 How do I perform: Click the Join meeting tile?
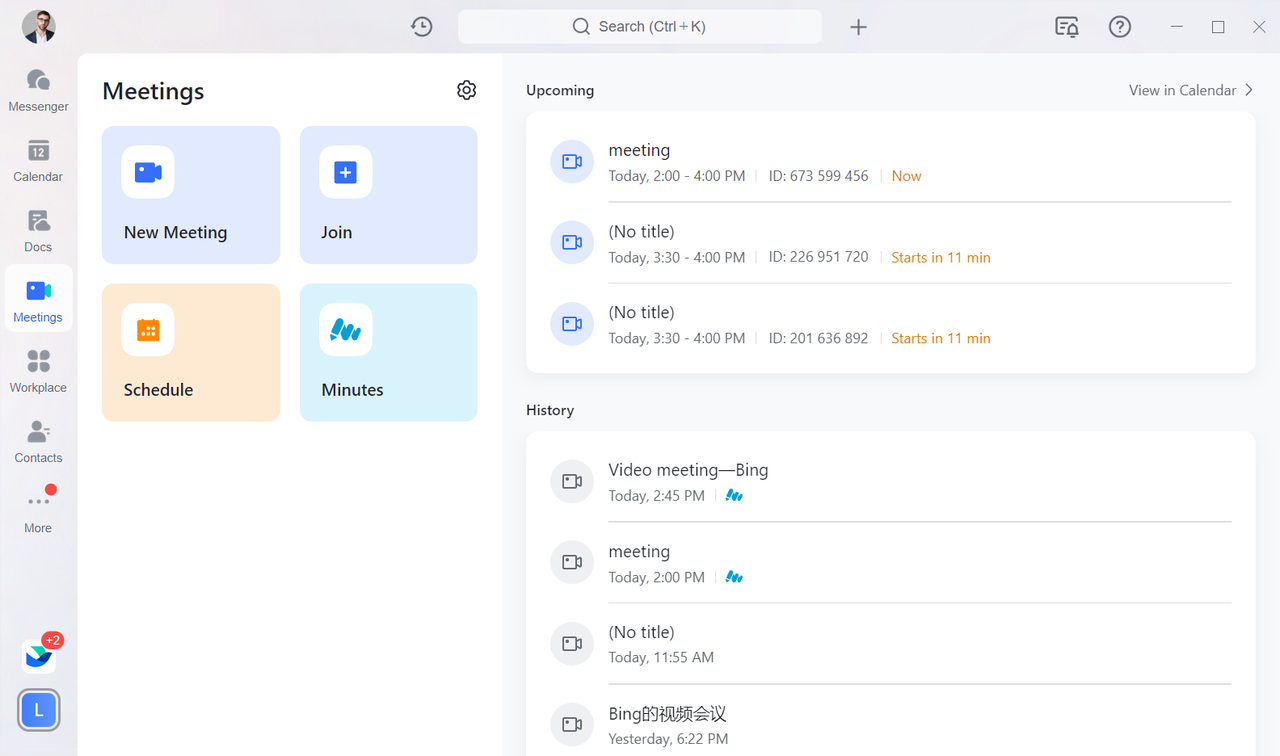[x=388, y=195]
